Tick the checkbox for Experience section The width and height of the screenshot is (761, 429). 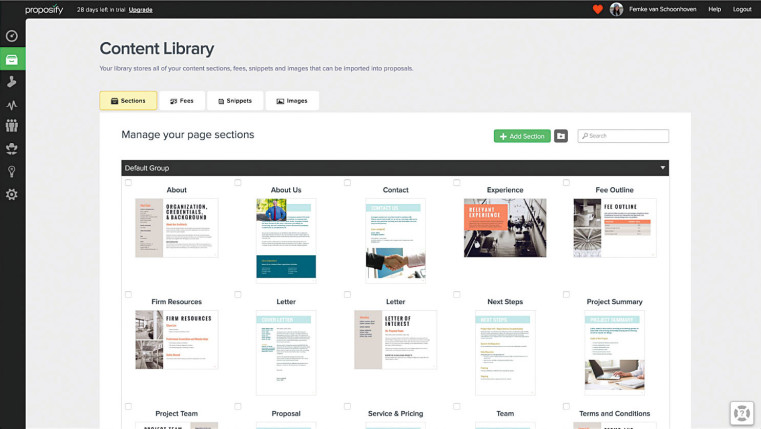point(457,183)
